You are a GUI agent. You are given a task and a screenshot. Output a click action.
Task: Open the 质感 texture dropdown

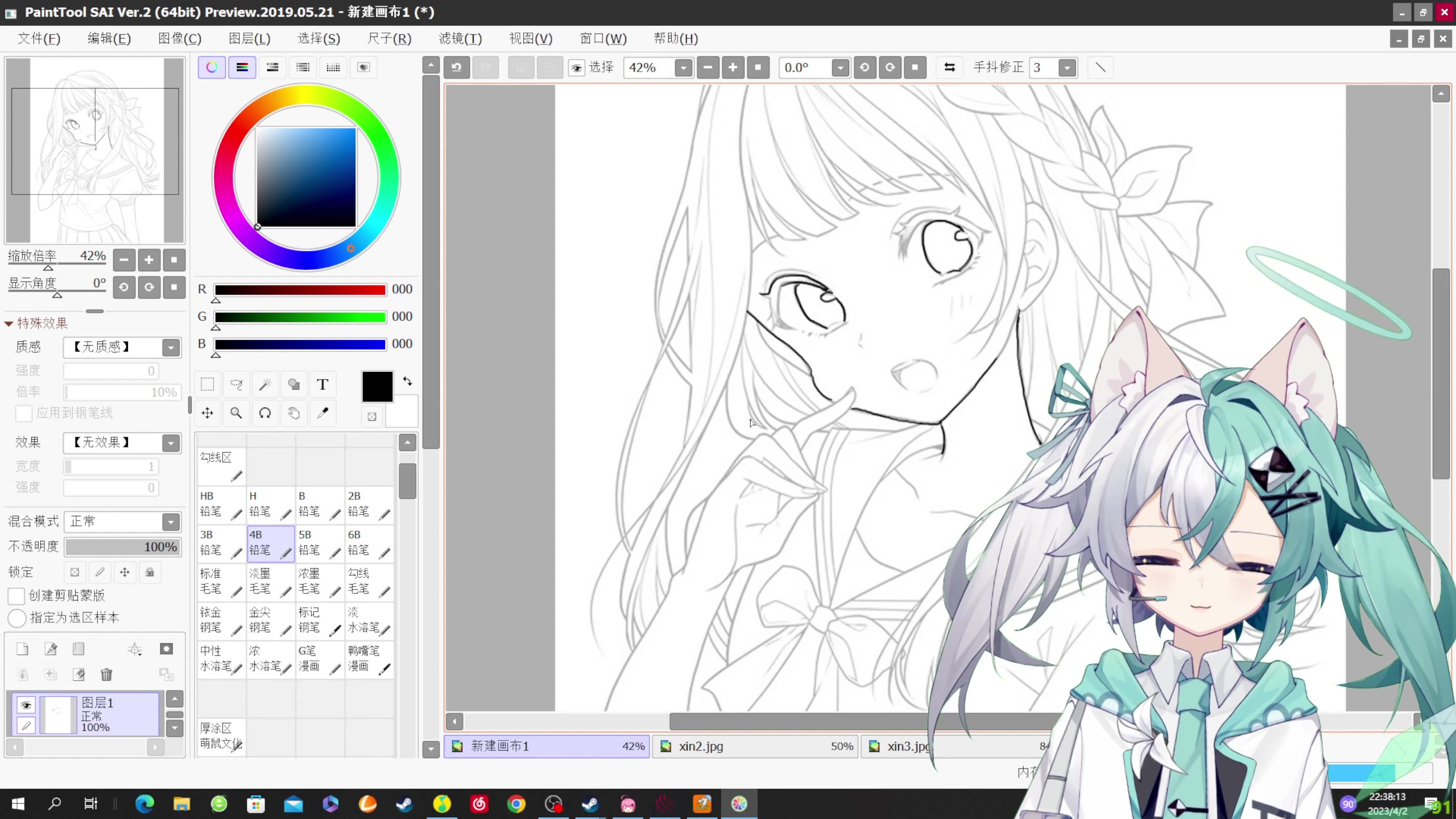[x=123, y=347]
